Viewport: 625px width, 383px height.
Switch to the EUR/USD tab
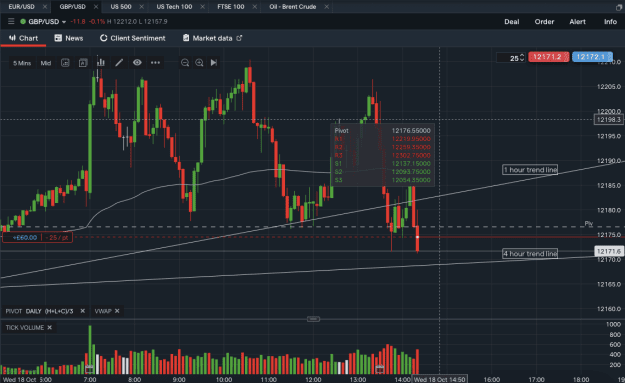(x=22, y=7)
